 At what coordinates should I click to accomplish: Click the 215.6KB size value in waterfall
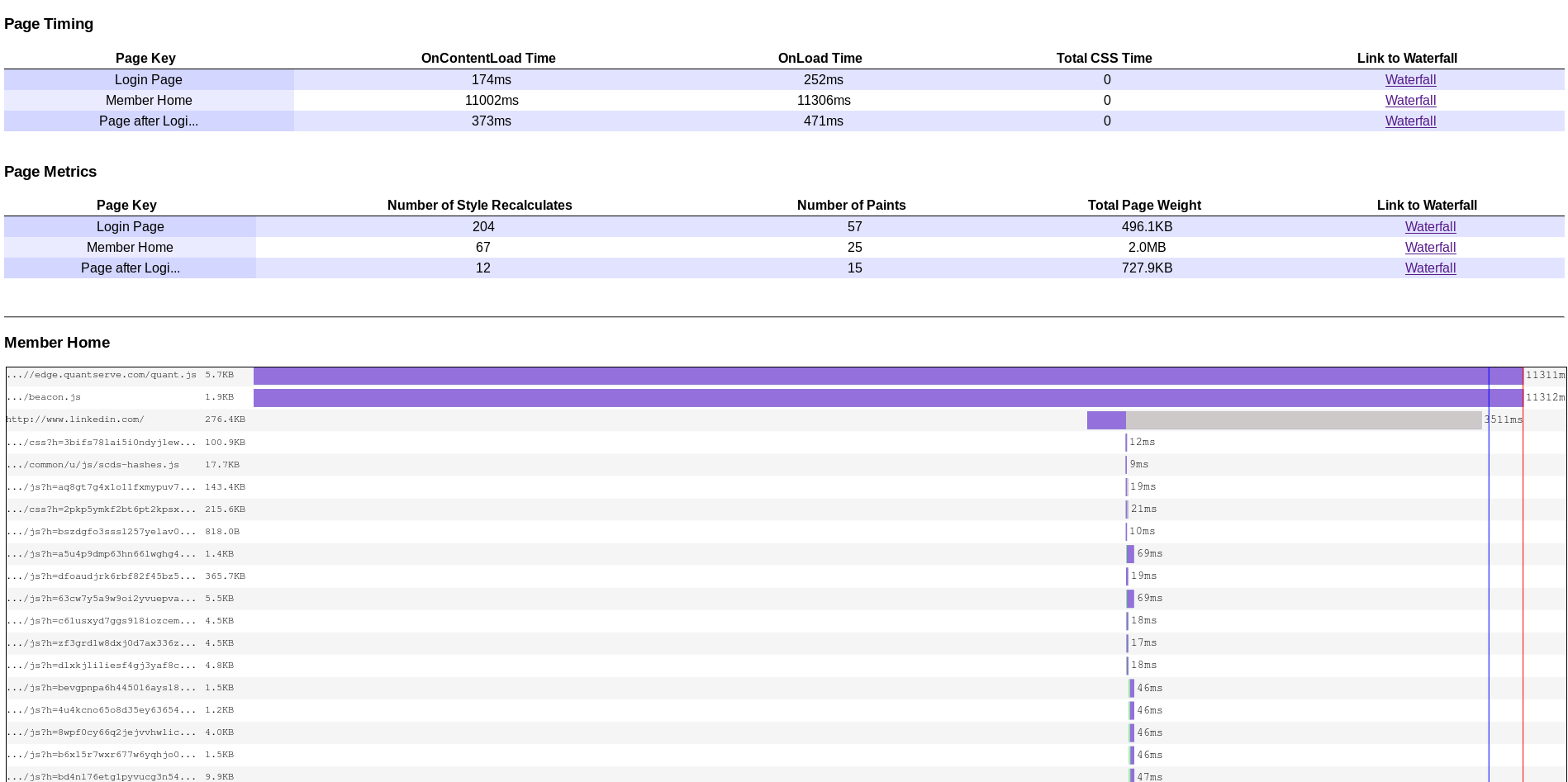pyautogui.click(x=226, y=509)
